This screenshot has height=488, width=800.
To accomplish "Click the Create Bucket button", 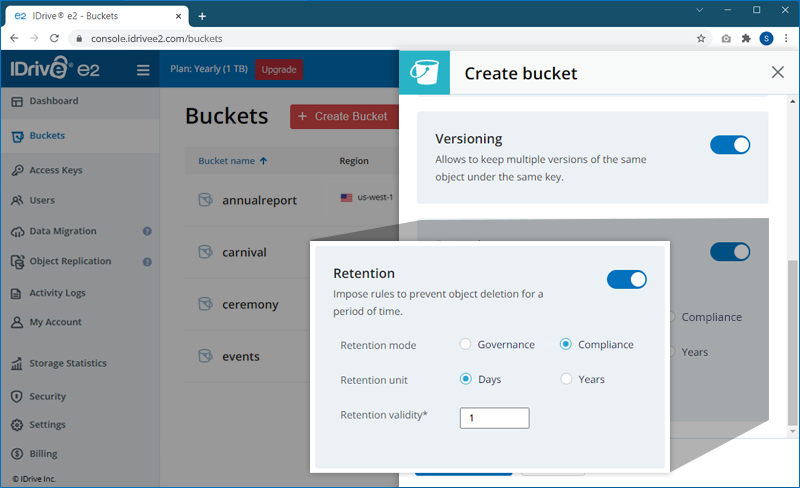I will [344, 116].
